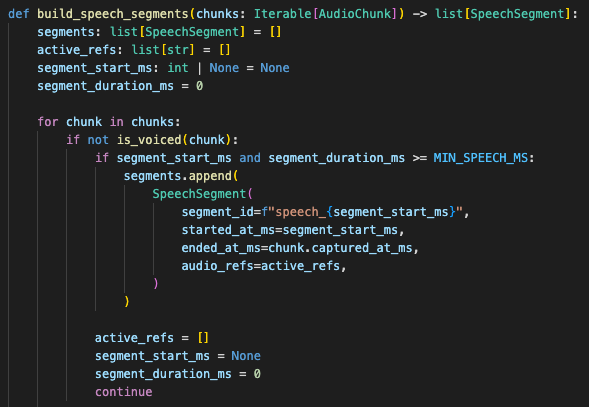This screenshot has width=589, height=407.
Task: Click the MIN_SPEECH_MS constant
Action: (x=481, y=158)
